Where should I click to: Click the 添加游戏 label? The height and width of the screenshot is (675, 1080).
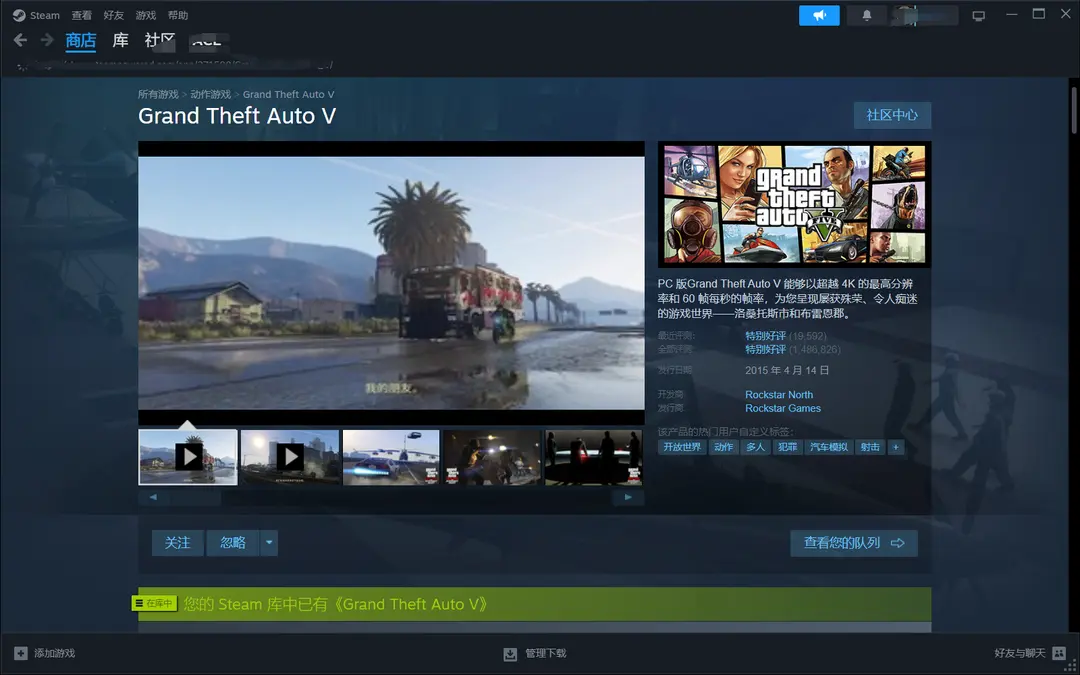(54, 653)
